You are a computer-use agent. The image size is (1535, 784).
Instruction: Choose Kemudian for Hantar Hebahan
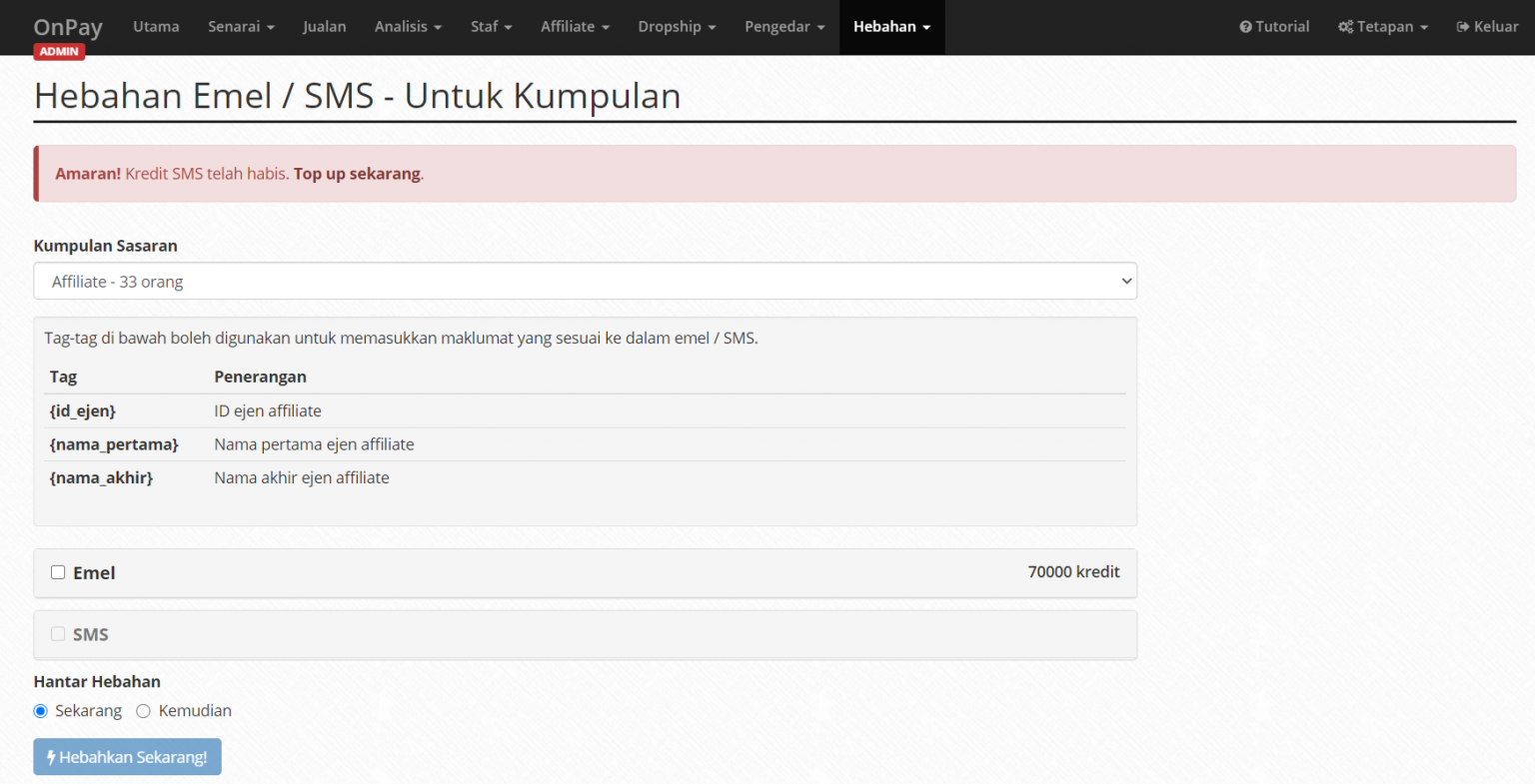[143, 710]
